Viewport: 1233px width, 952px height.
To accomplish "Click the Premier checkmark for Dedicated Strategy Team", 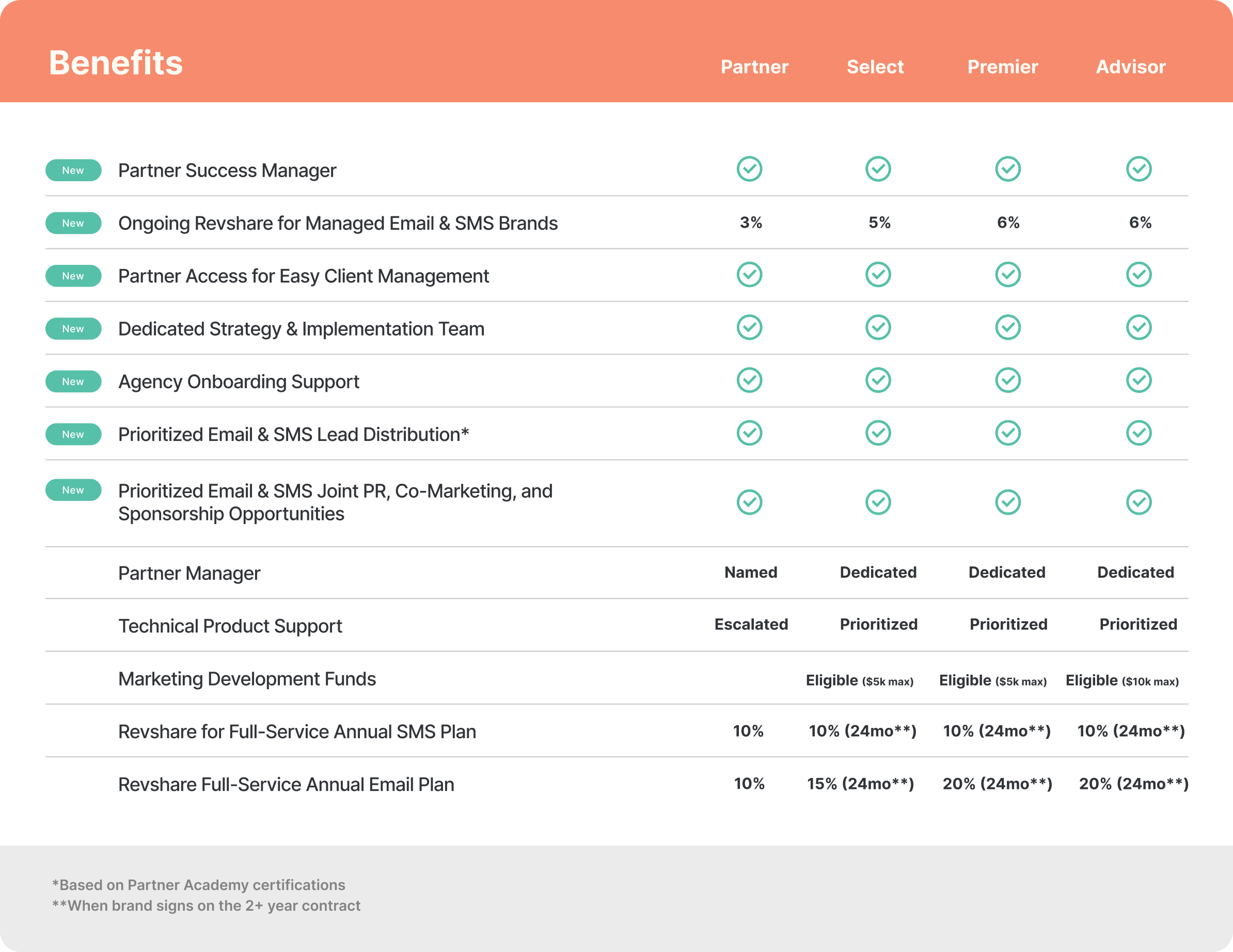I will pos(1008,327).
